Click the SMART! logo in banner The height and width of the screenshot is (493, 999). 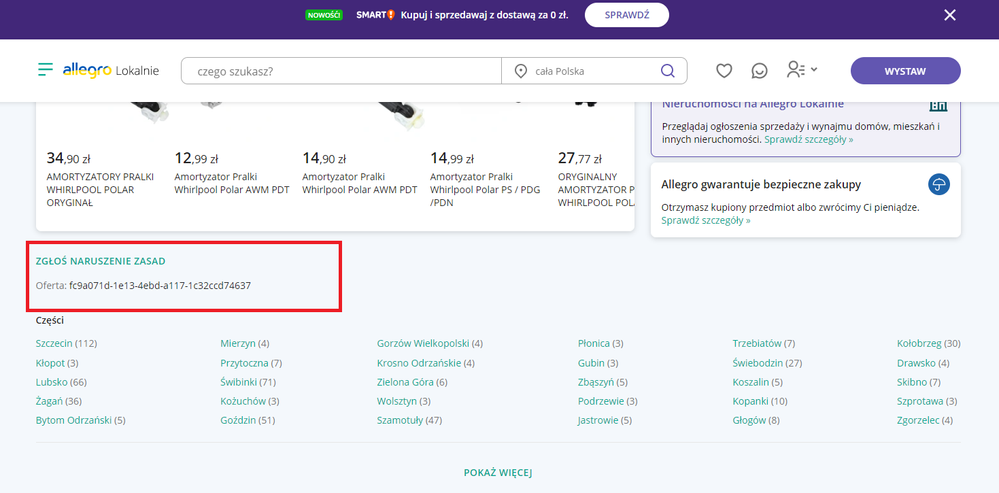376,15
